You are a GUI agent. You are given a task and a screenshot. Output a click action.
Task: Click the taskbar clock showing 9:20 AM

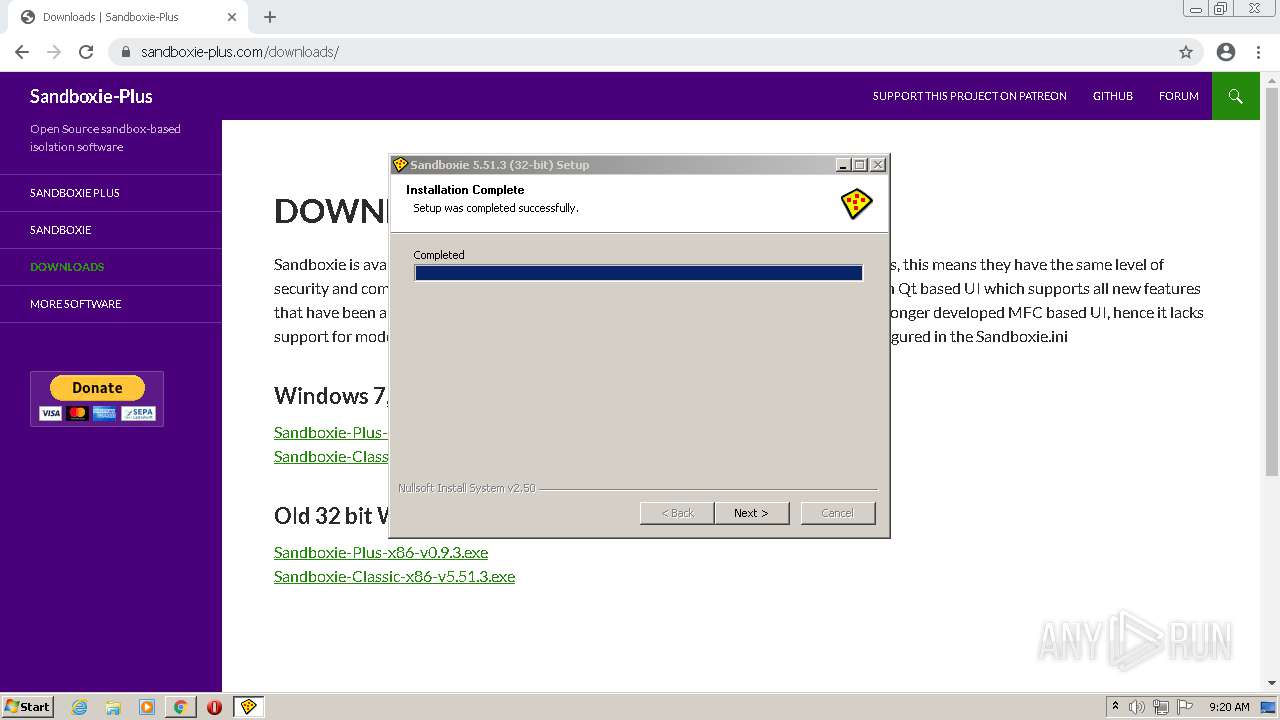pos(1229,707)
